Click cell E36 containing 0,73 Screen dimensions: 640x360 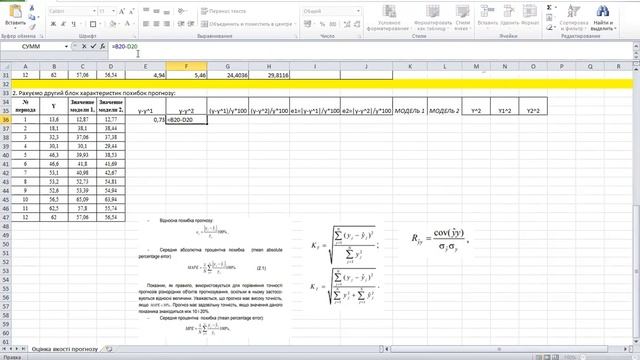click(x=145, y=120)
